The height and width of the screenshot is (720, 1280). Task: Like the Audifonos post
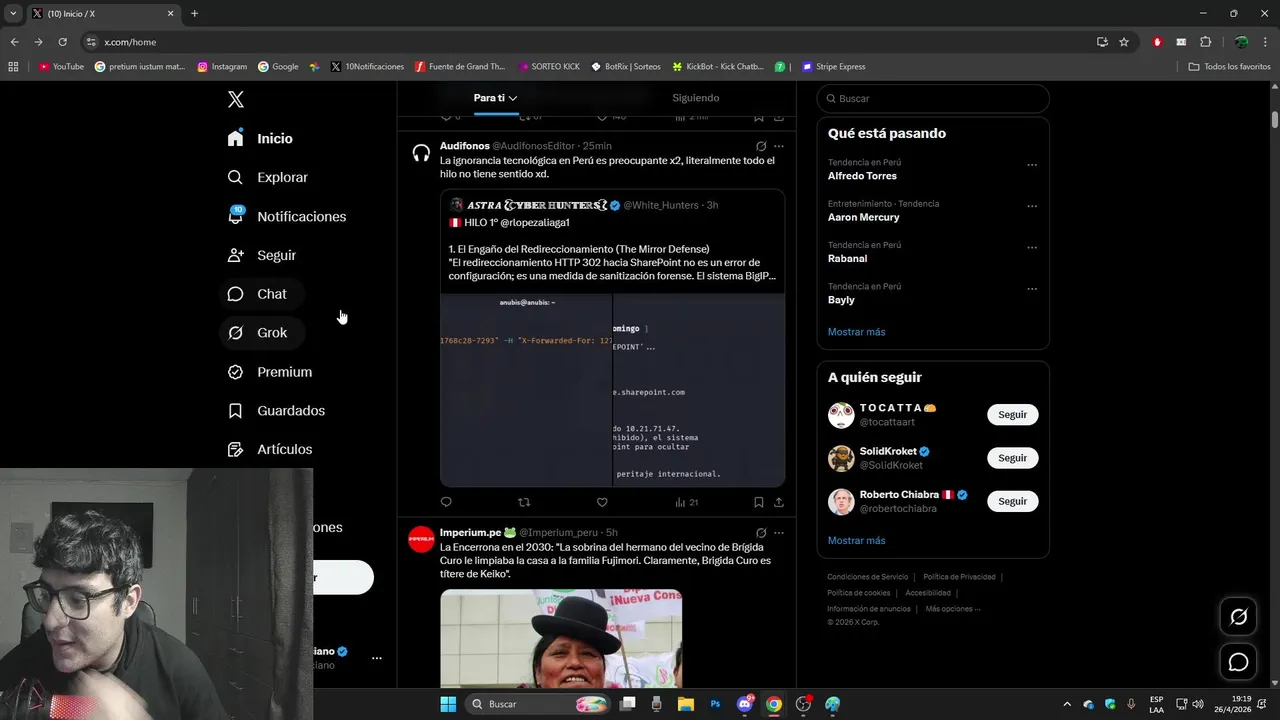602,502
